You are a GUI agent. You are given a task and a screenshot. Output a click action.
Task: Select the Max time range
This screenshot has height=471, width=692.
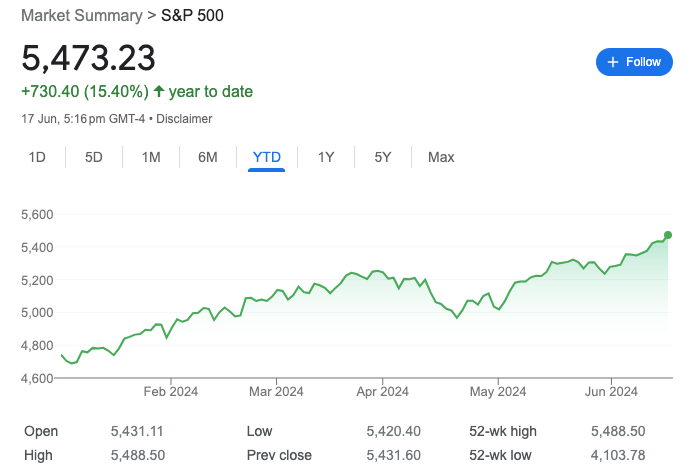click(x=441, y=157)
